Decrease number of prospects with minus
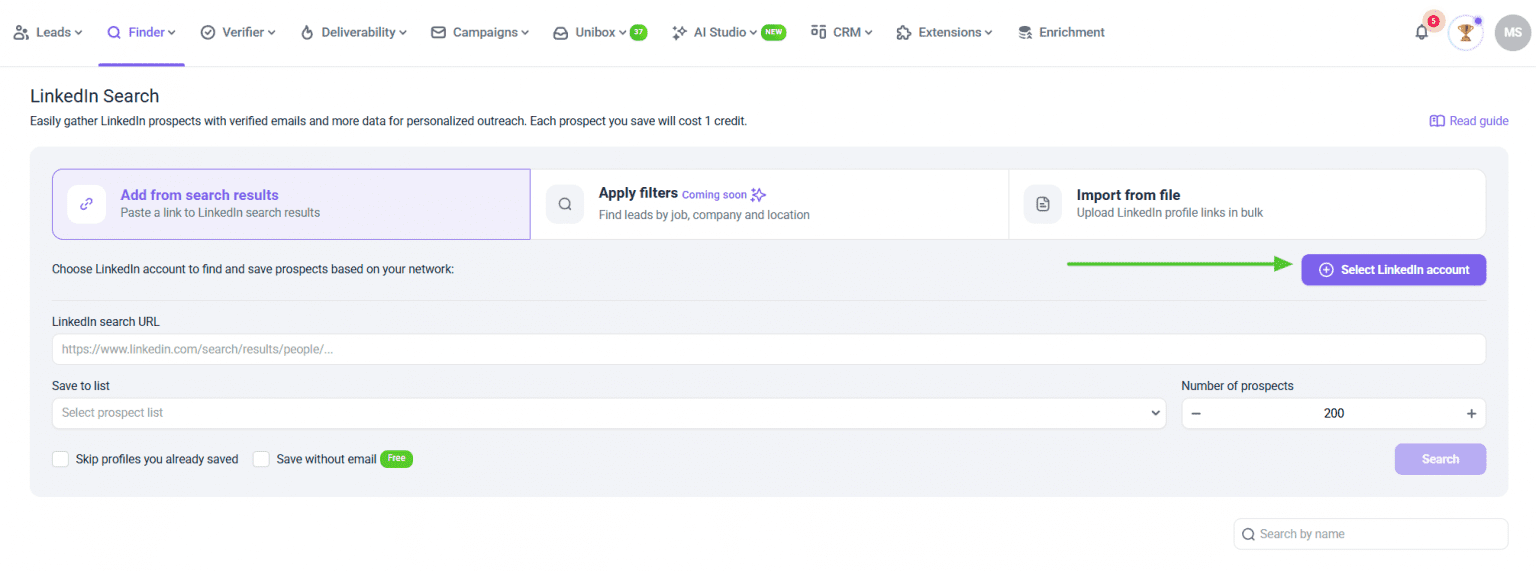Screen dimensions: 1536x571 point(1196,413)
